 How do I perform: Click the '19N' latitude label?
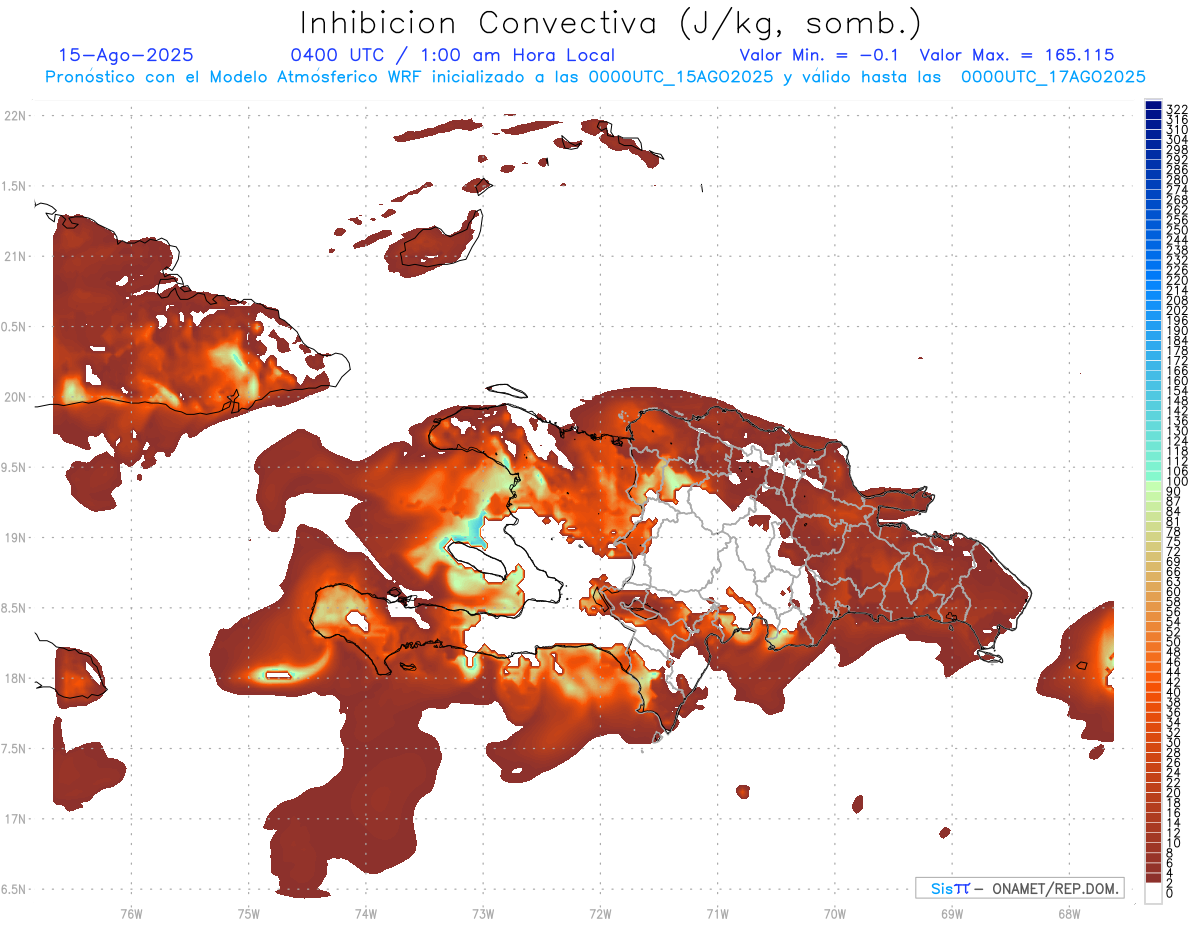(15, 538)
